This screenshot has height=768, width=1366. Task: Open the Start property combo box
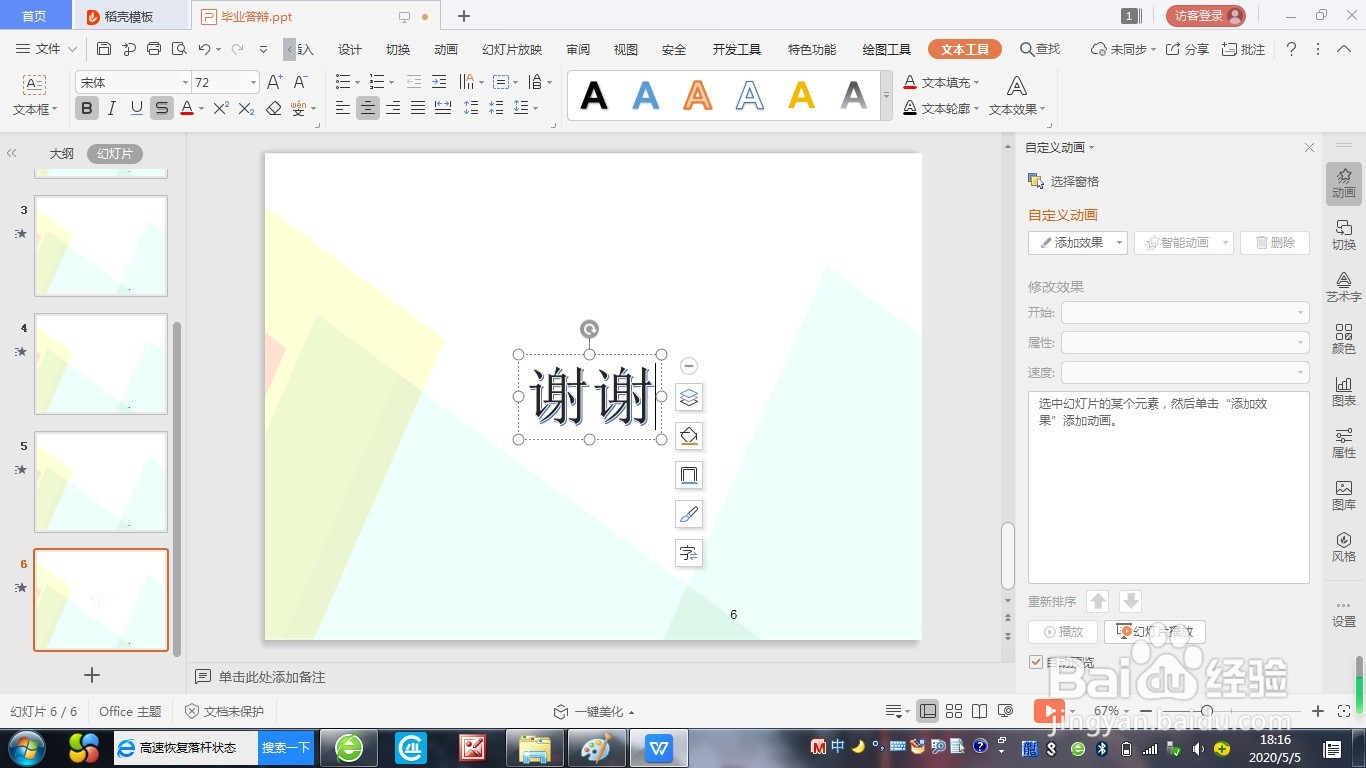pos(1185,313)
